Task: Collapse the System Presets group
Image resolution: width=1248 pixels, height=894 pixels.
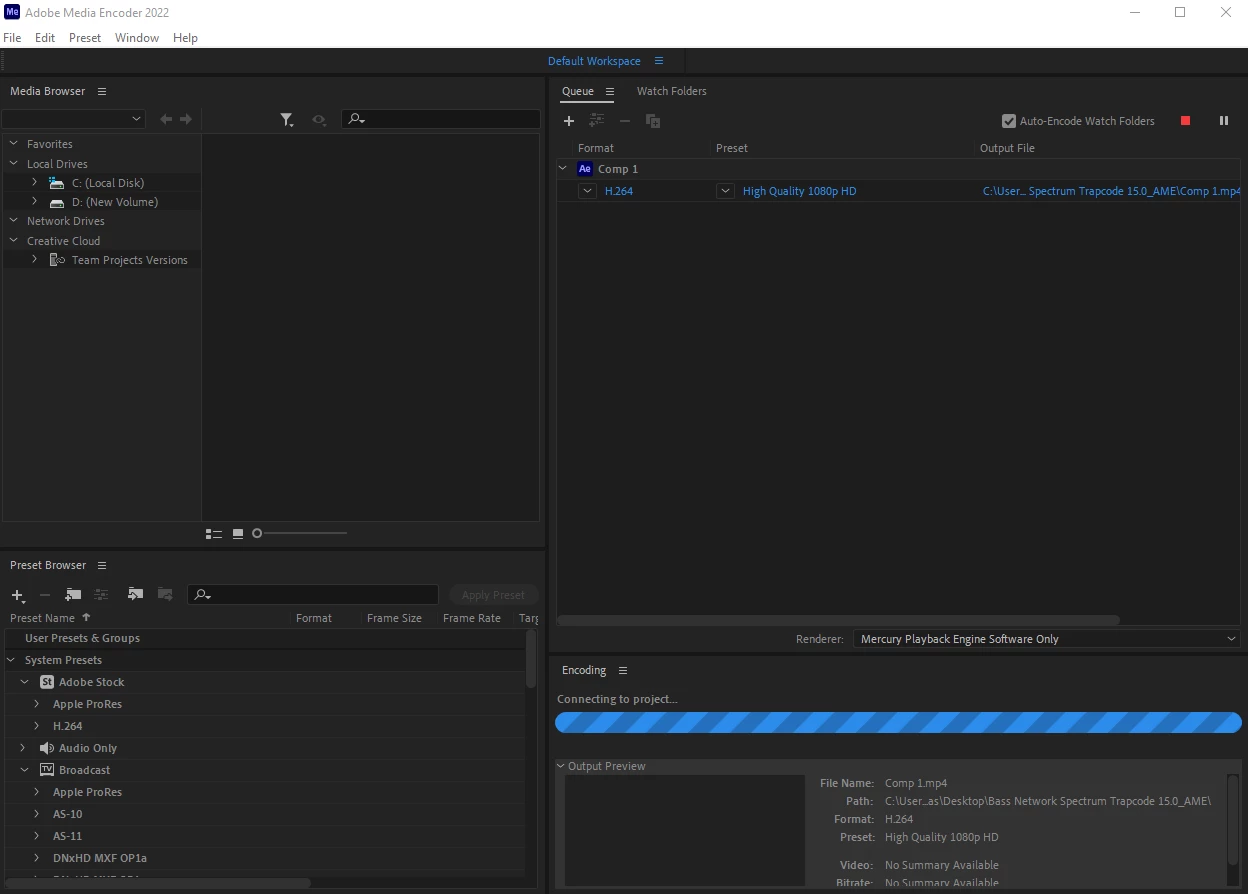Action: 12,660
